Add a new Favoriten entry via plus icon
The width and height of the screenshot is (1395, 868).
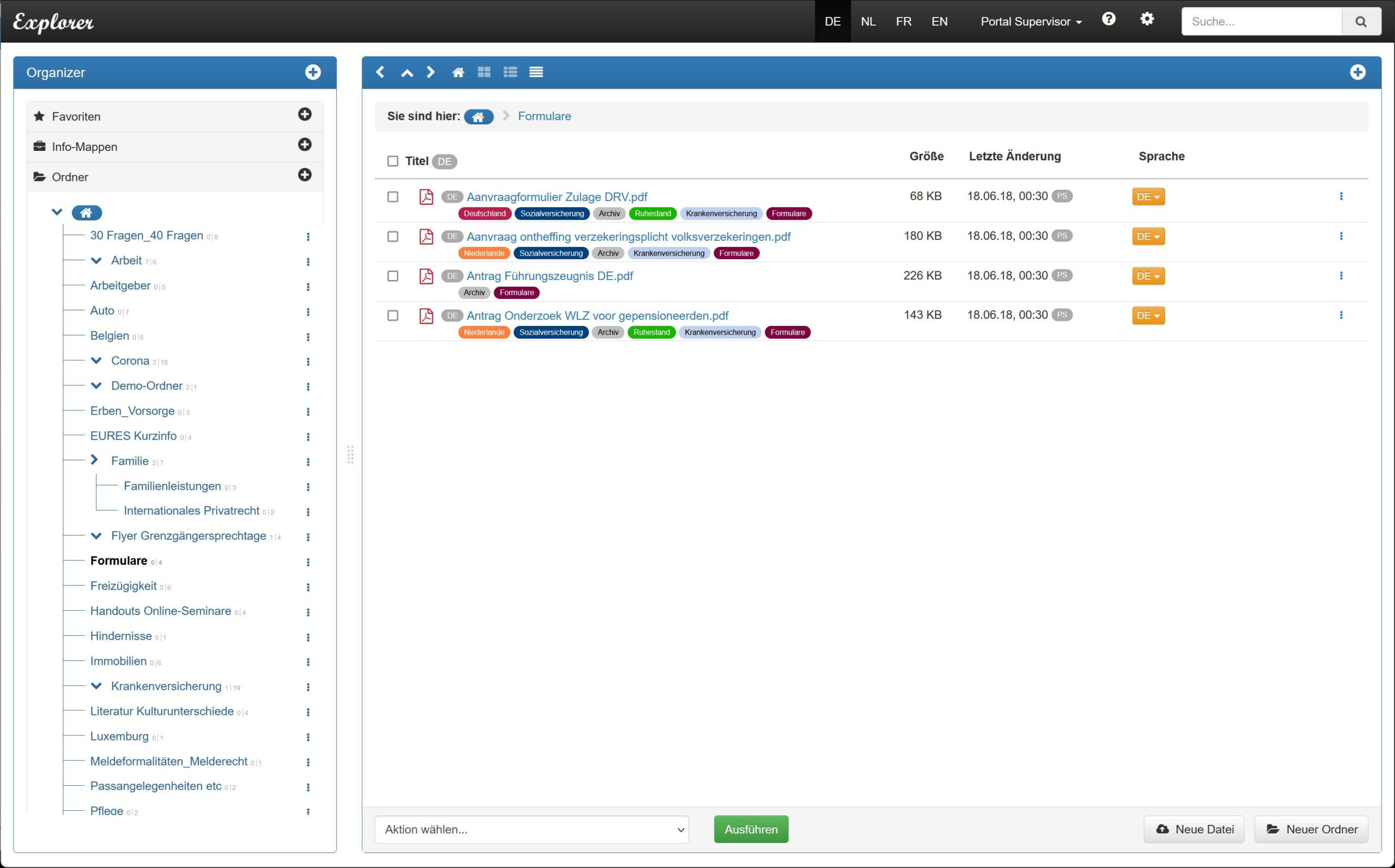click(x=305, y=115)
